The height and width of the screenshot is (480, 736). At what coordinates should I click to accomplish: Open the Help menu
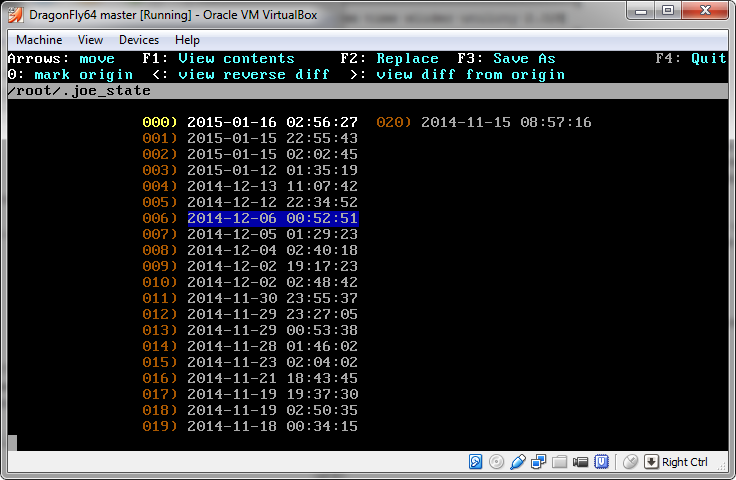(x=187, y=40)
